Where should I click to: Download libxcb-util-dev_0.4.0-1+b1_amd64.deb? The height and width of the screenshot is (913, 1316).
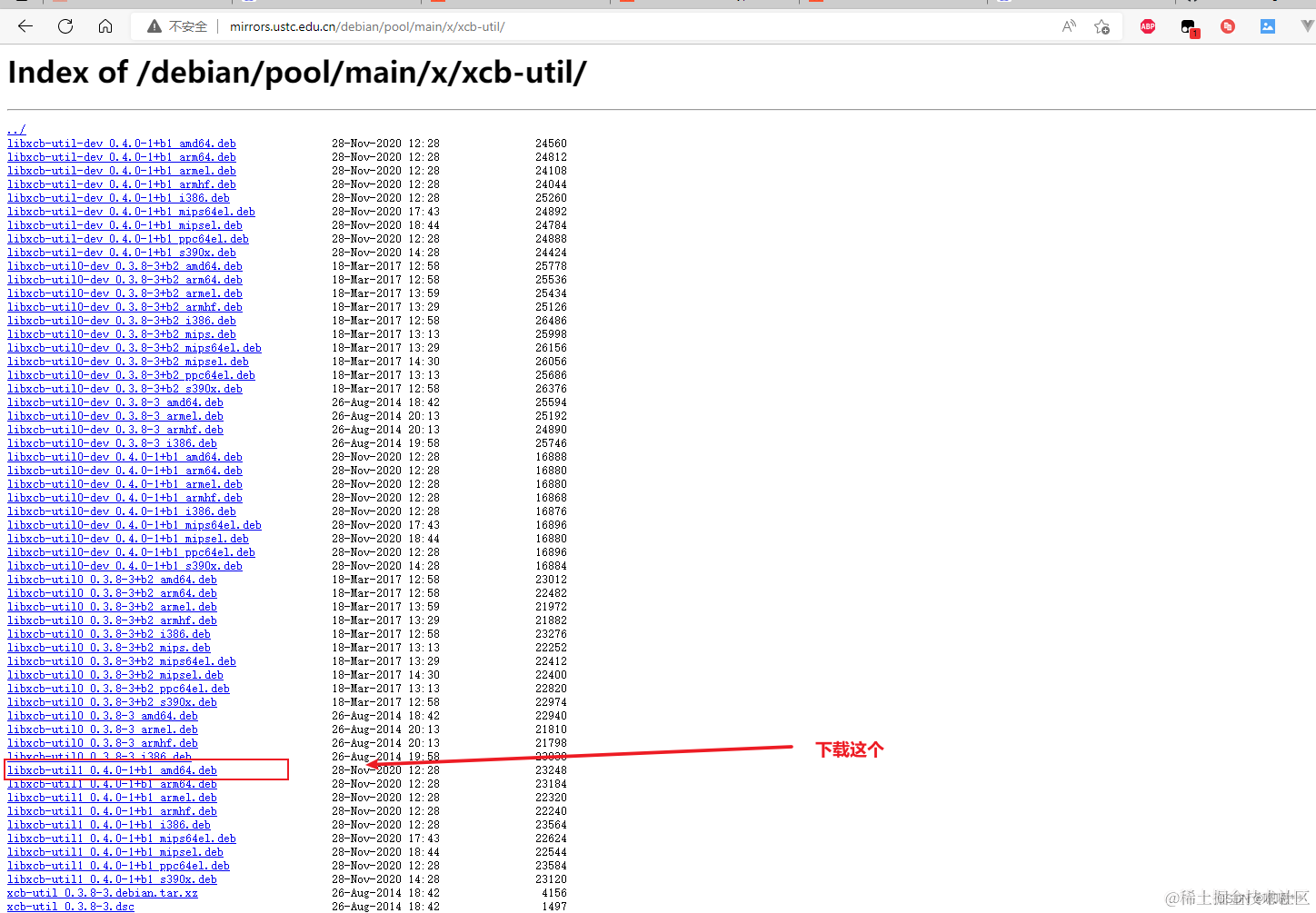pyautogui.click(x=122, y=144)
